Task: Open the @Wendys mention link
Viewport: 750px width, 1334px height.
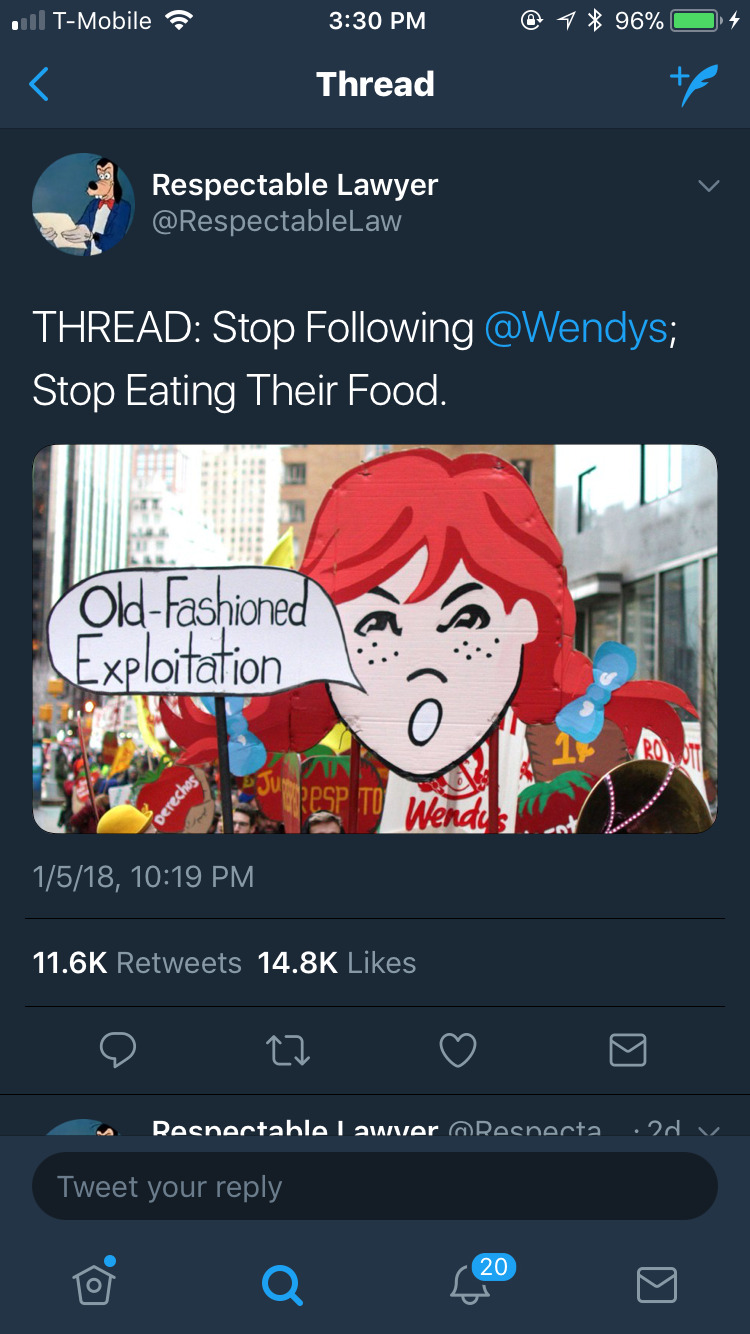Action: point(576,328)
